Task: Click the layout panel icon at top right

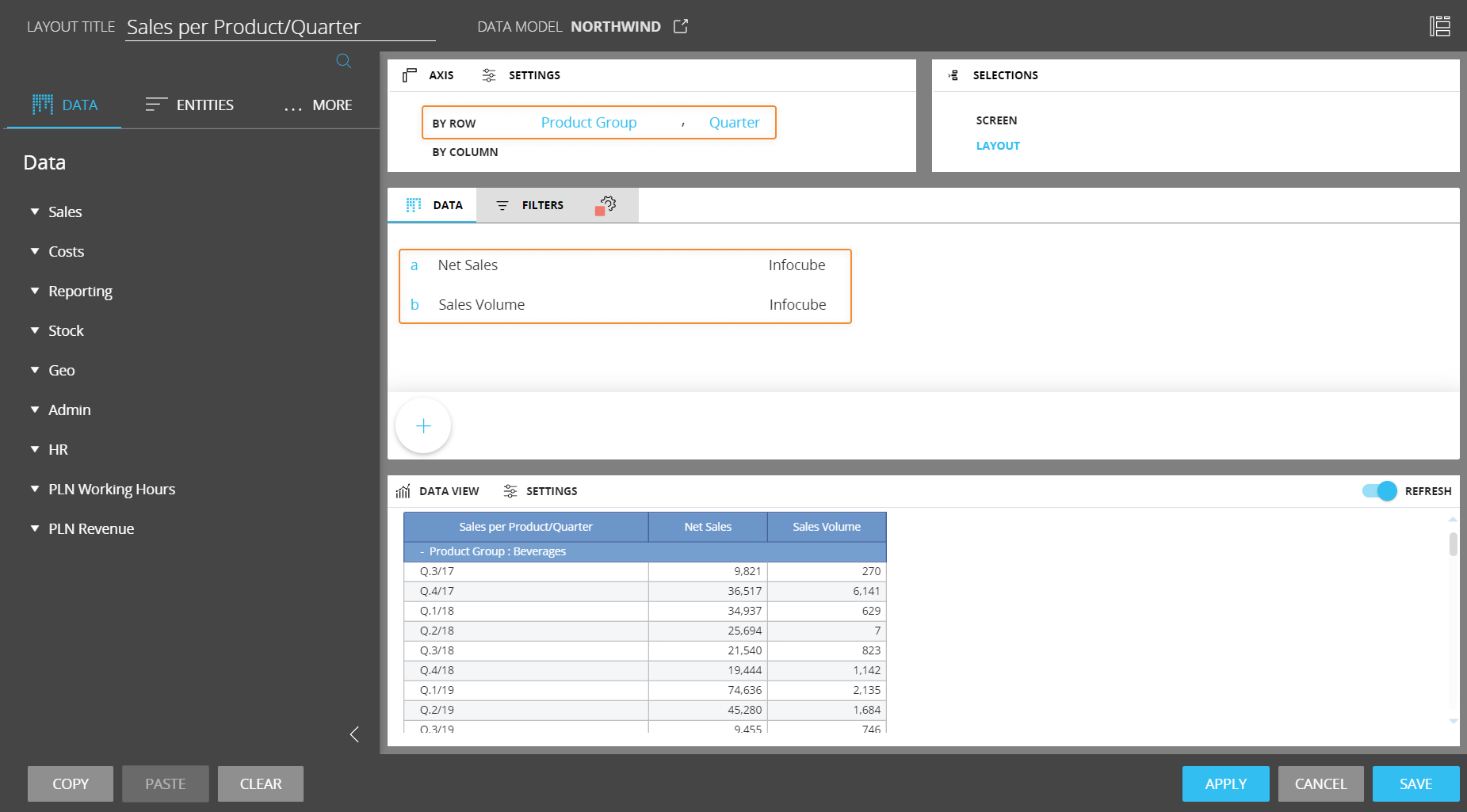Action: [x=1439, y=26]
